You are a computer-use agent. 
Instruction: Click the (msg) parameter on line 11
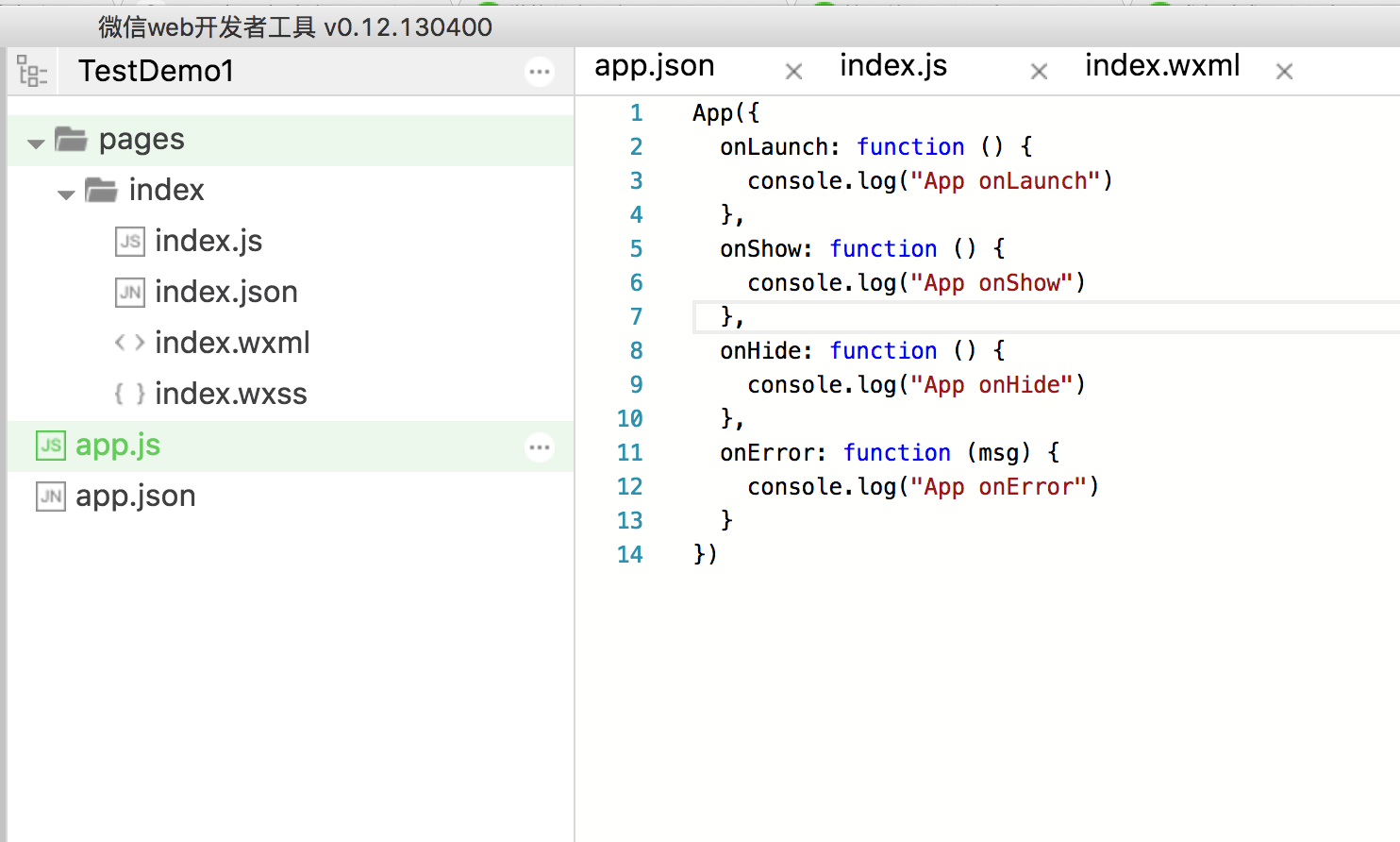pyautogui.click(x=999, y=453)
